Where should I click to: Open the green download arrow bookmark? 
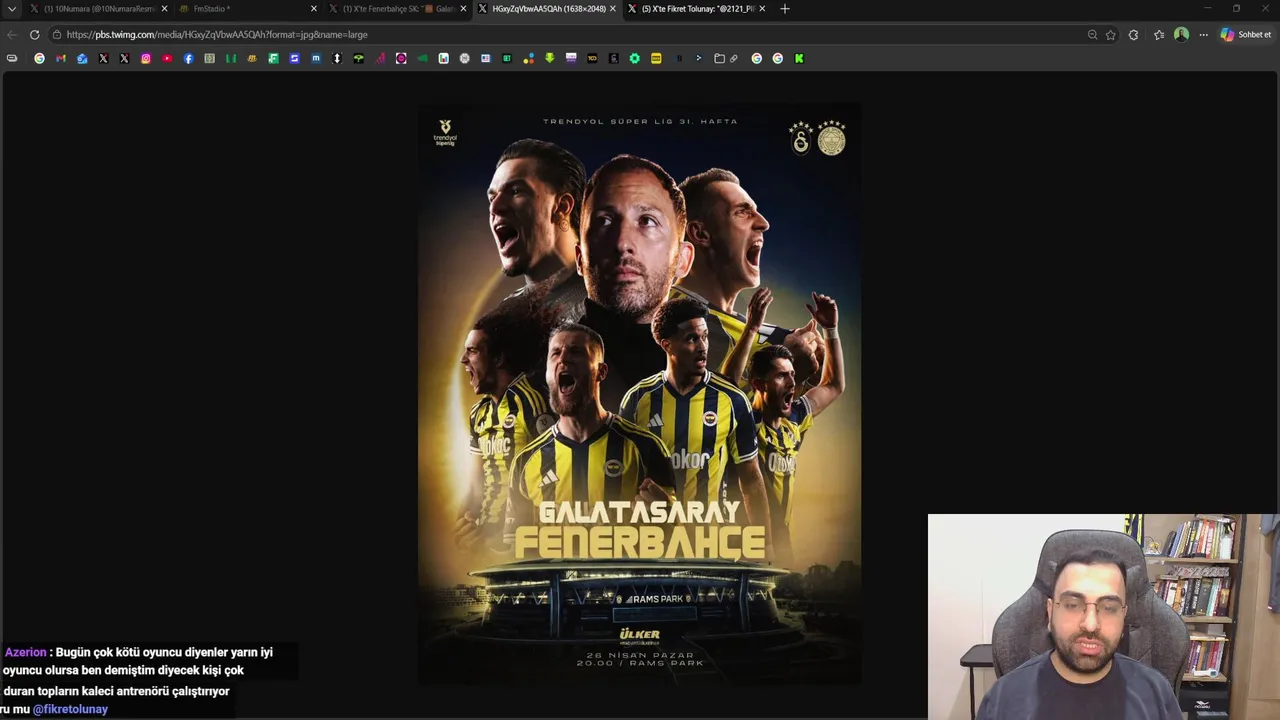click(549, 58)
